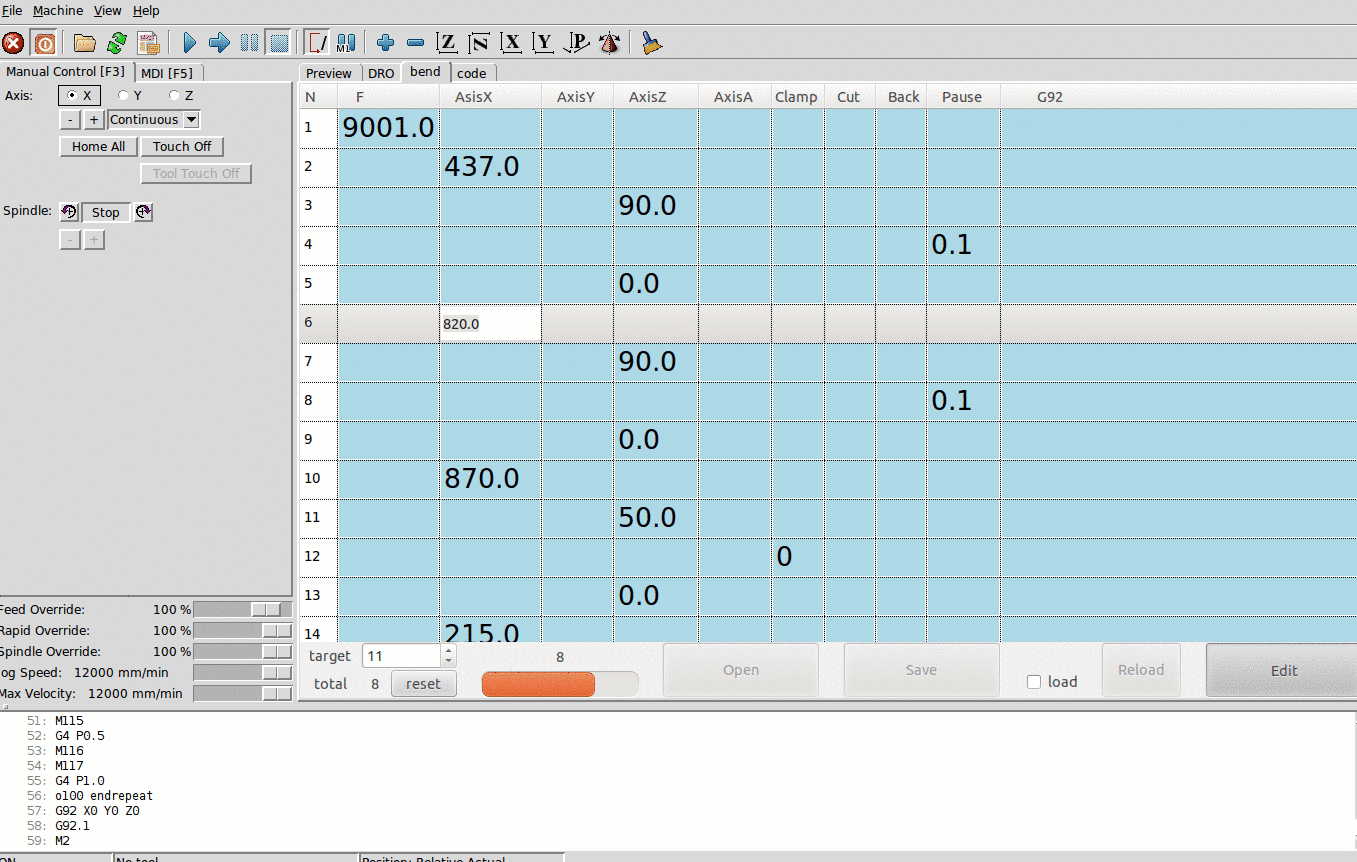
Task: Toggle machine power icon
Action: click(x=44, y=43)
